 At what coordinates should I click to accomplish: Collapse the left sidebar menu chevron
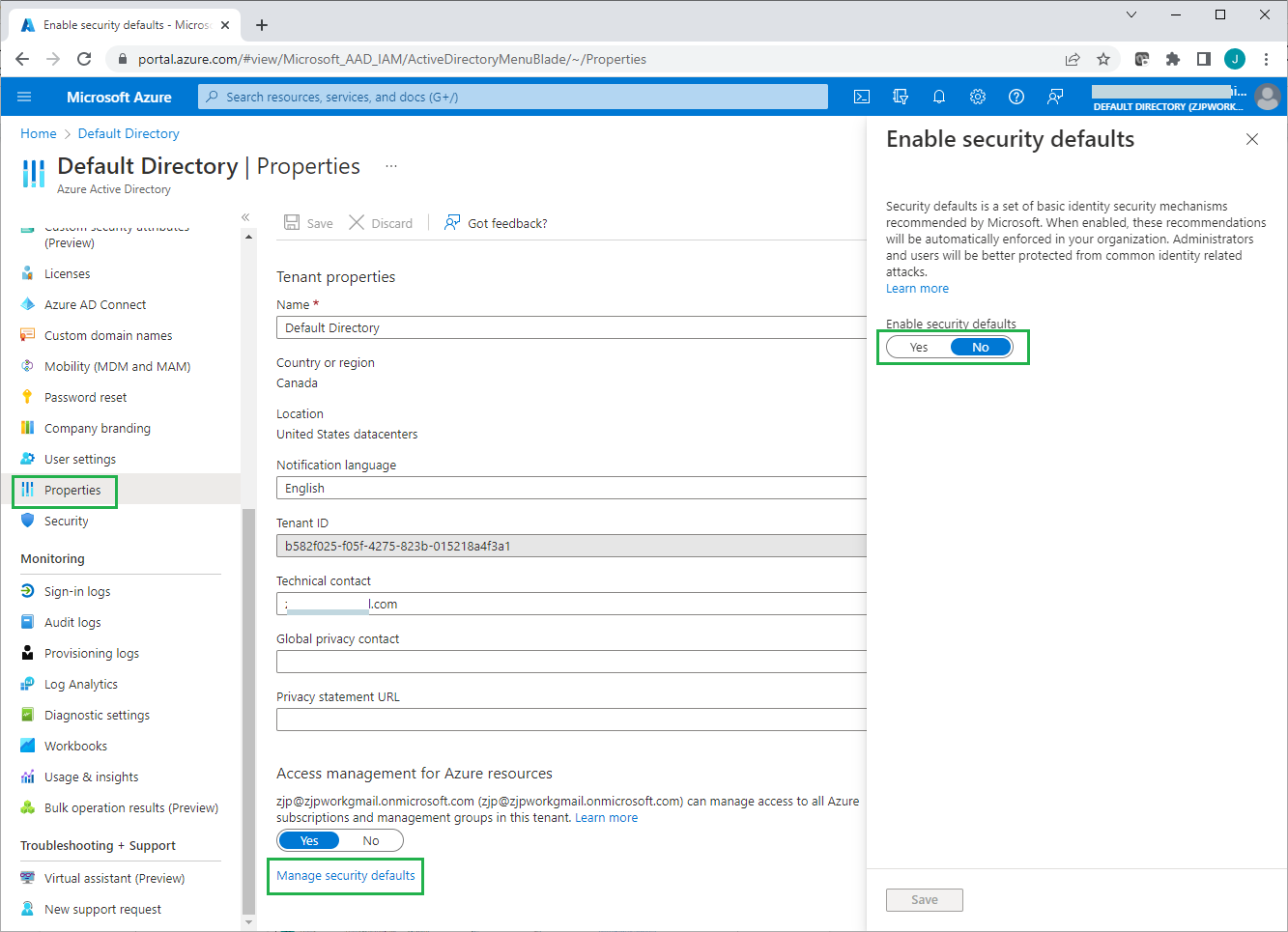tap(245, 217)
